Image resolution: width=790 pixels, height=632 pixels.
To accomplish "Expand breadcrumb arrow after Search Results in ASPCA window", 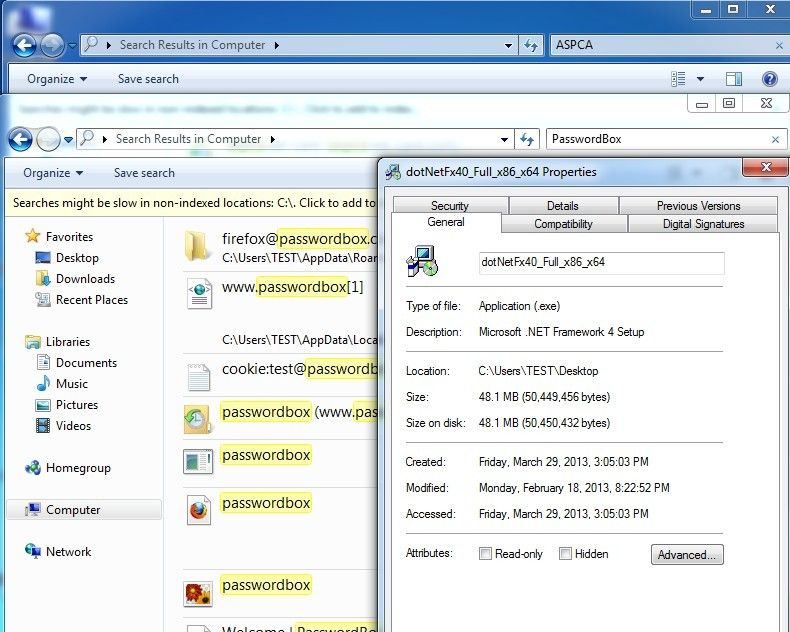I will [277, 45].
